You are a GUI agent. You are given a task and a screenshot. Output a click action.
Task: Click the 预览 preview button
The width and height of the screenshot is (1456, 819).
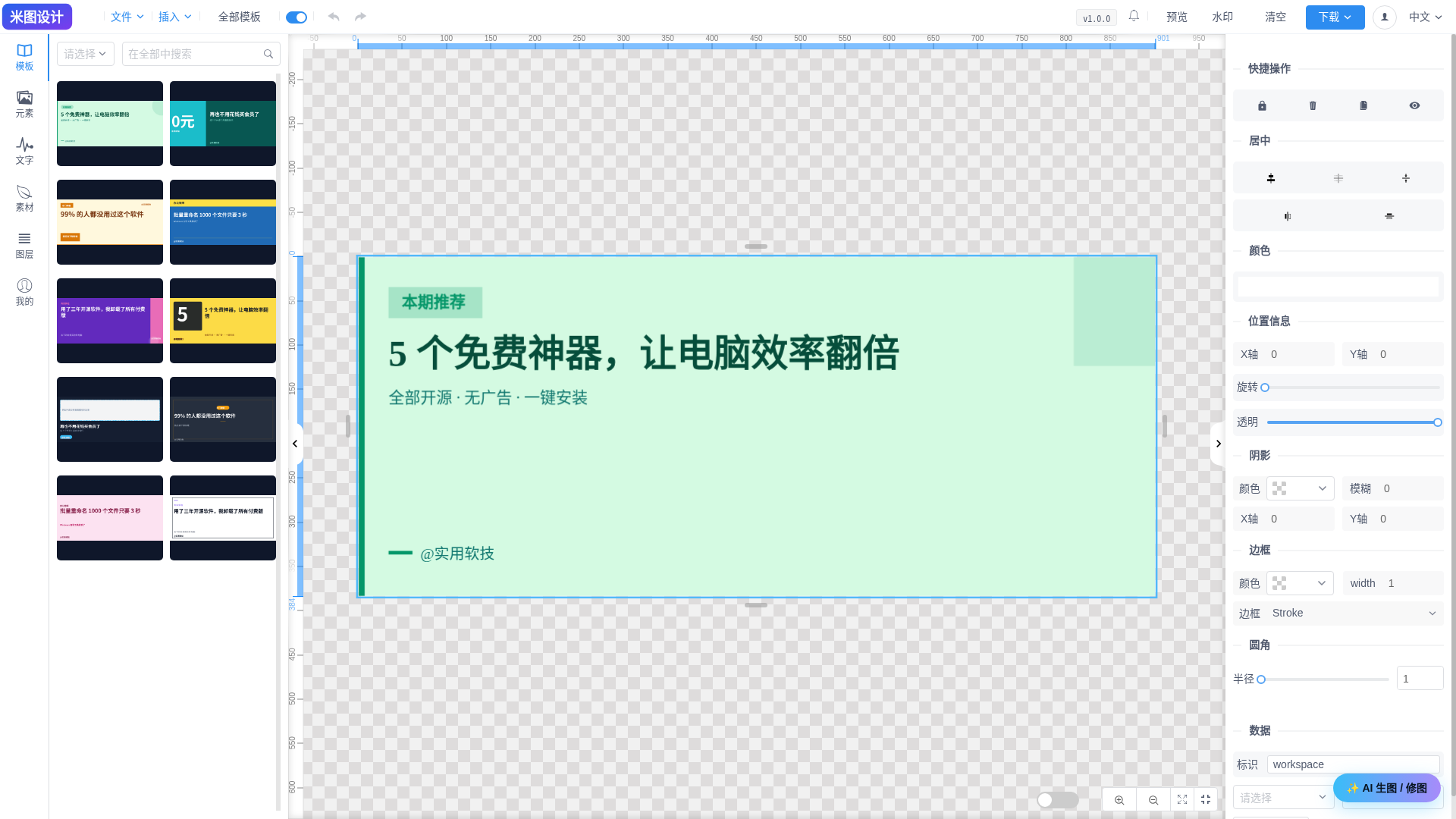coord(1177,17)
